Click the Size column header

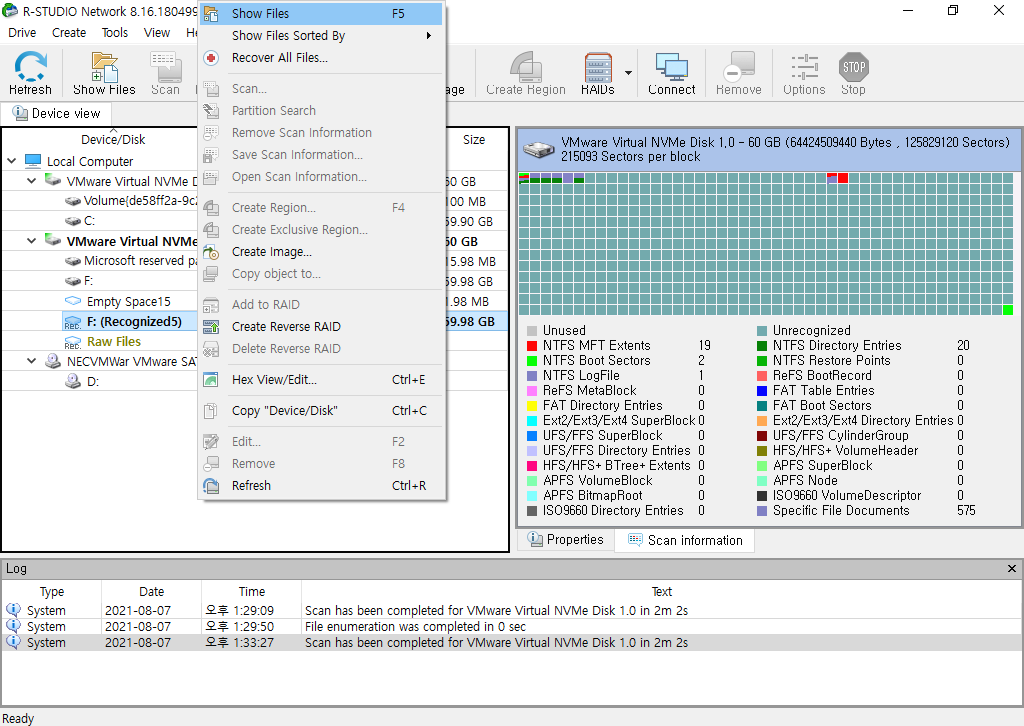[474, 139]
